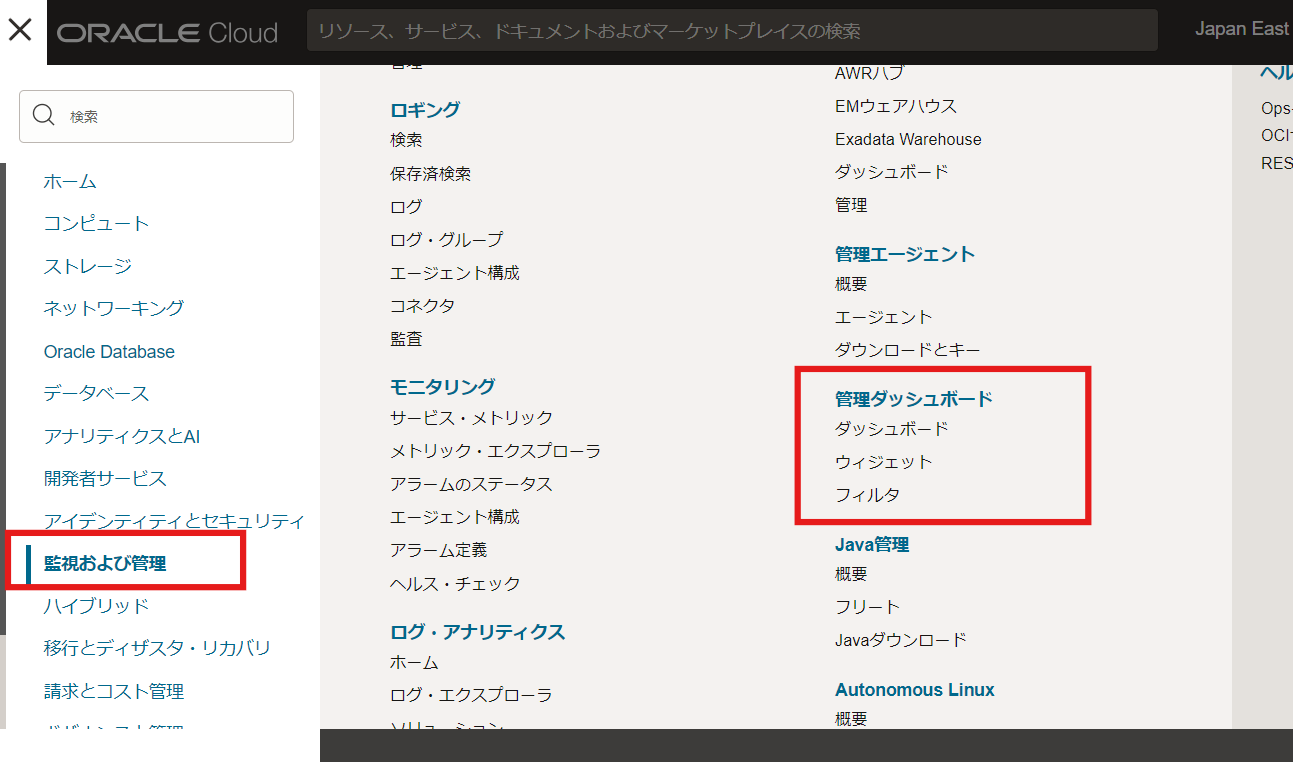Close the navigation menu with the X icon
This screenshot has width=1293, height=762.
(x=20, y=30)
